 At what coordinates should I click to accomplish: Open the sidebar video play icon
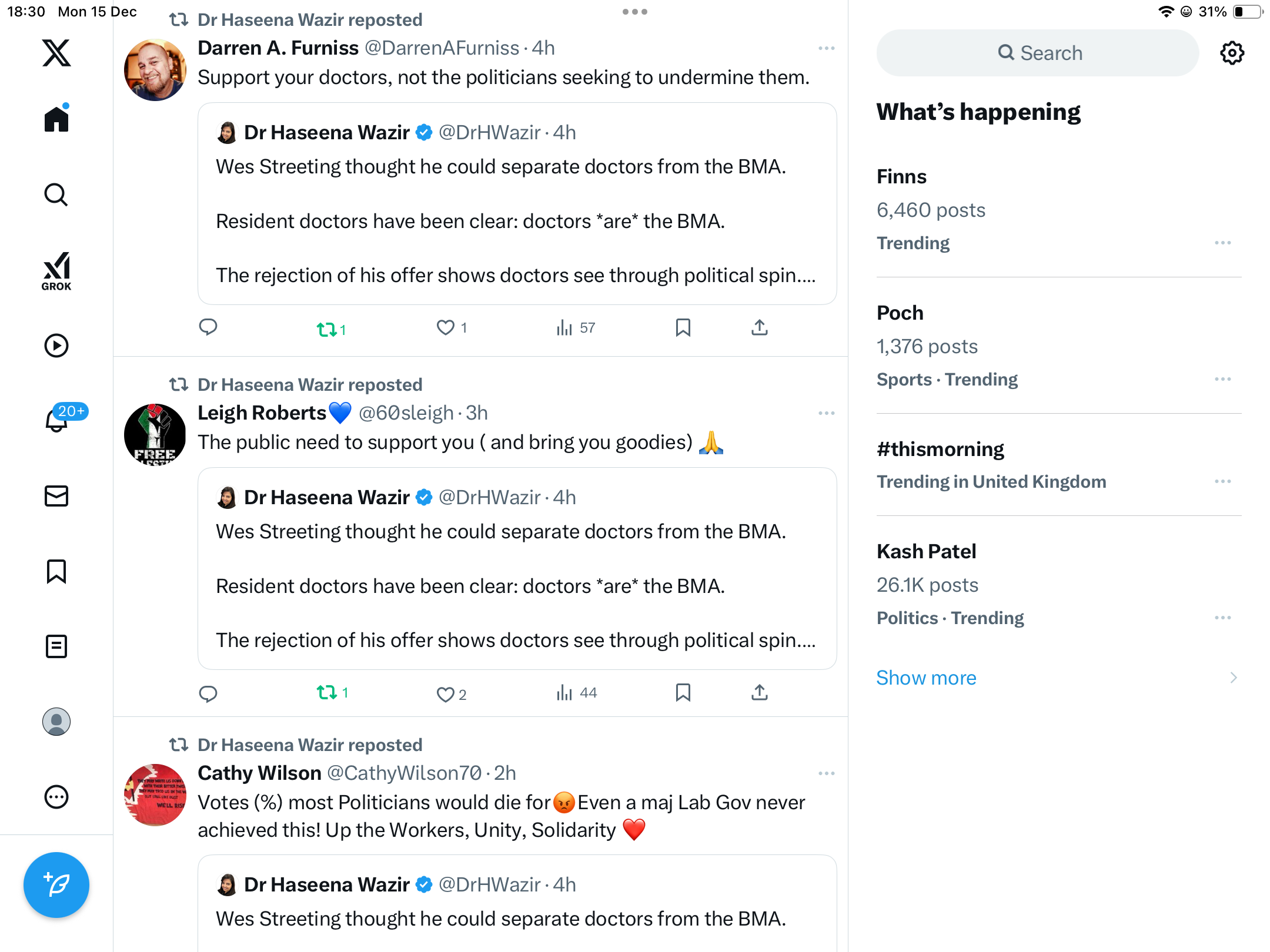pyautogui.click(x=56, y=346)
